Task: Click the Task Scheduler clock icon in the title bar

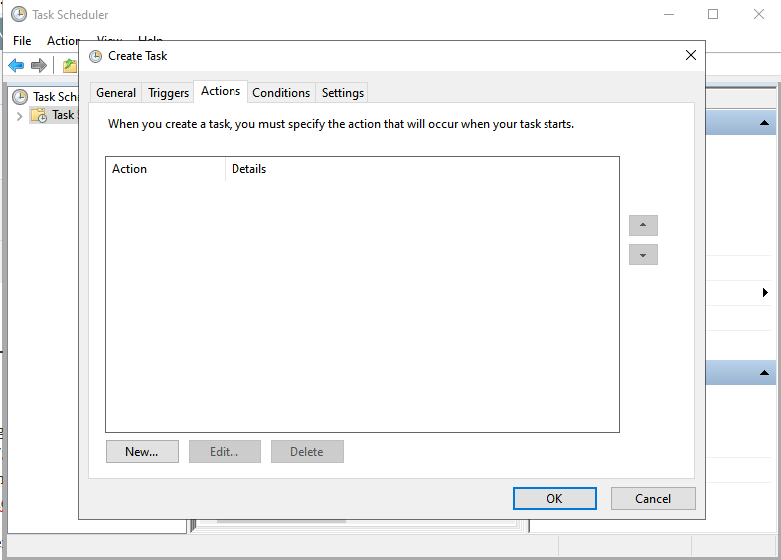Action: pos(19,15)
